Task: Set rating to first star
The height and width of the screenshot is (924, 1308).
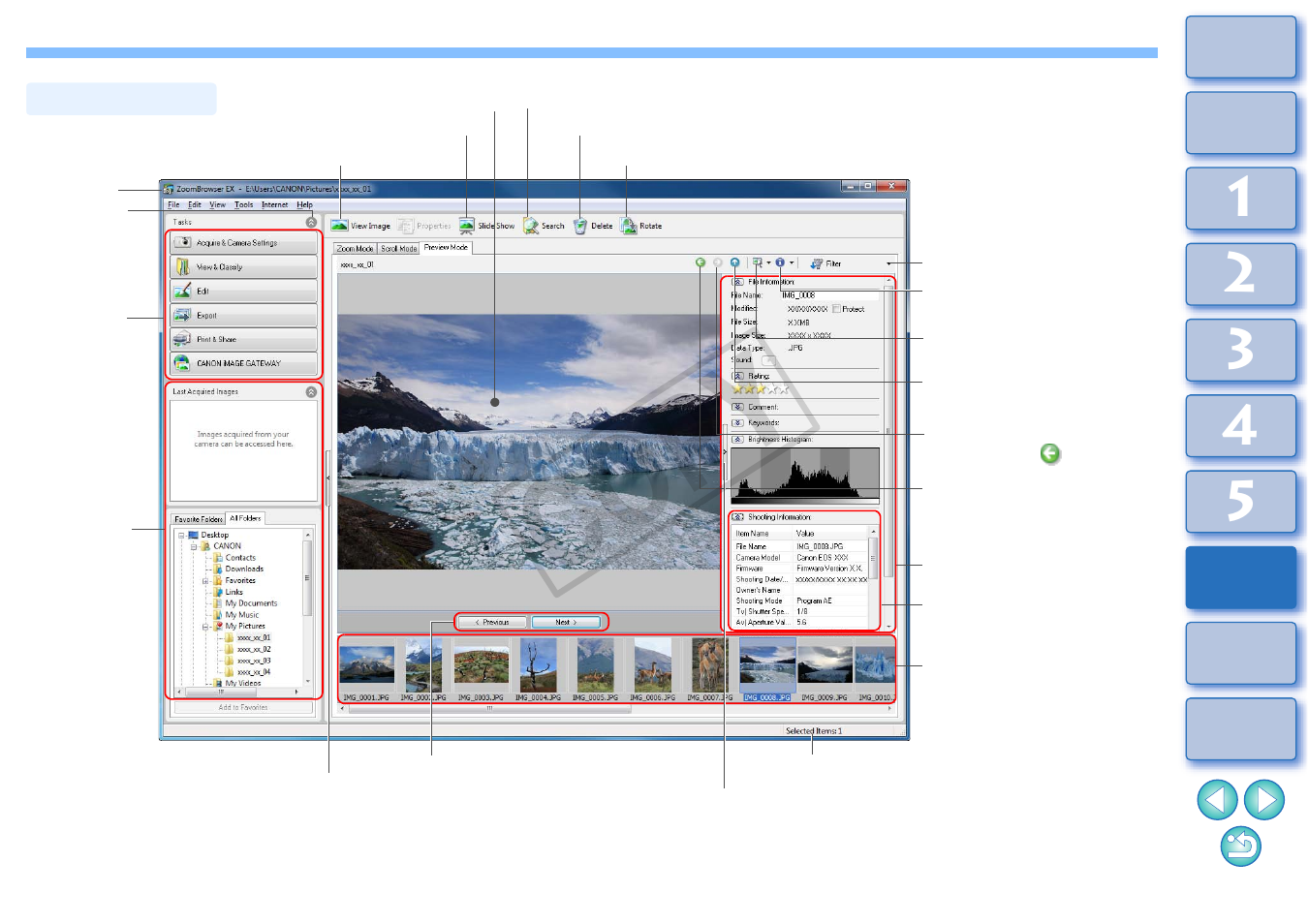Action: click(738, 389)
